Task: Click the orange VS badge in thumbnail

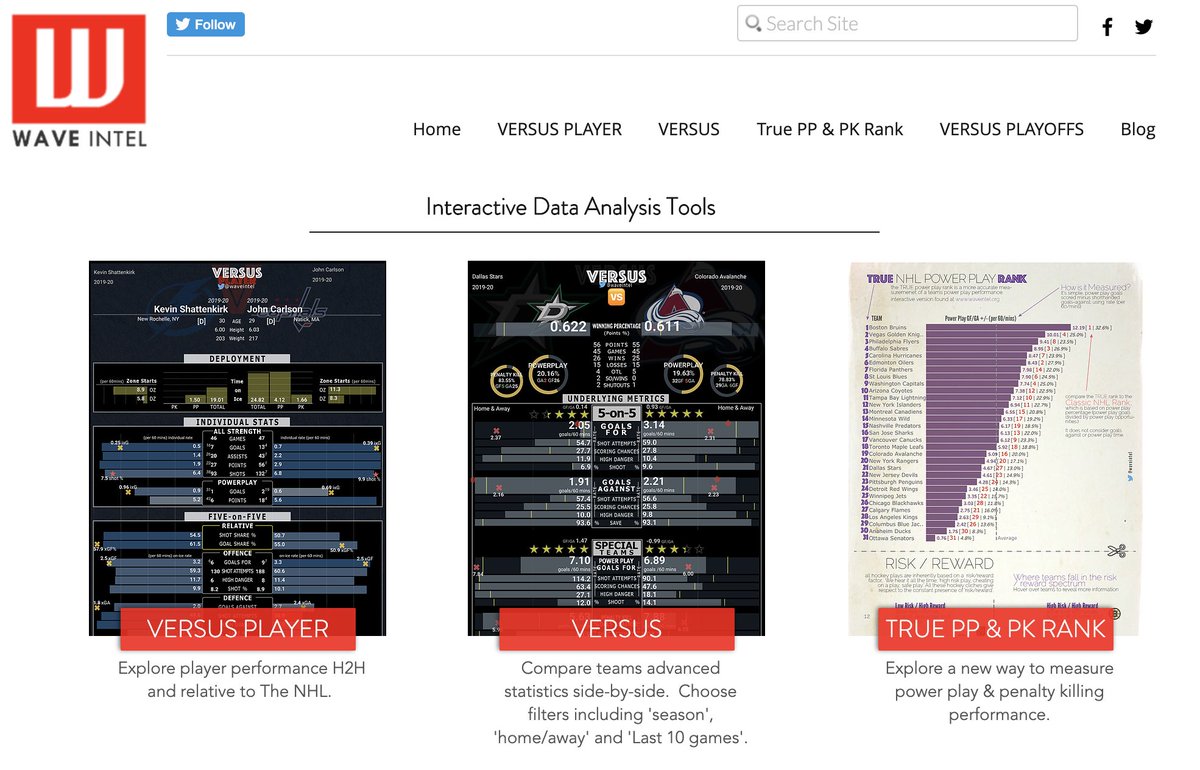Action: [x=617, y=297]
